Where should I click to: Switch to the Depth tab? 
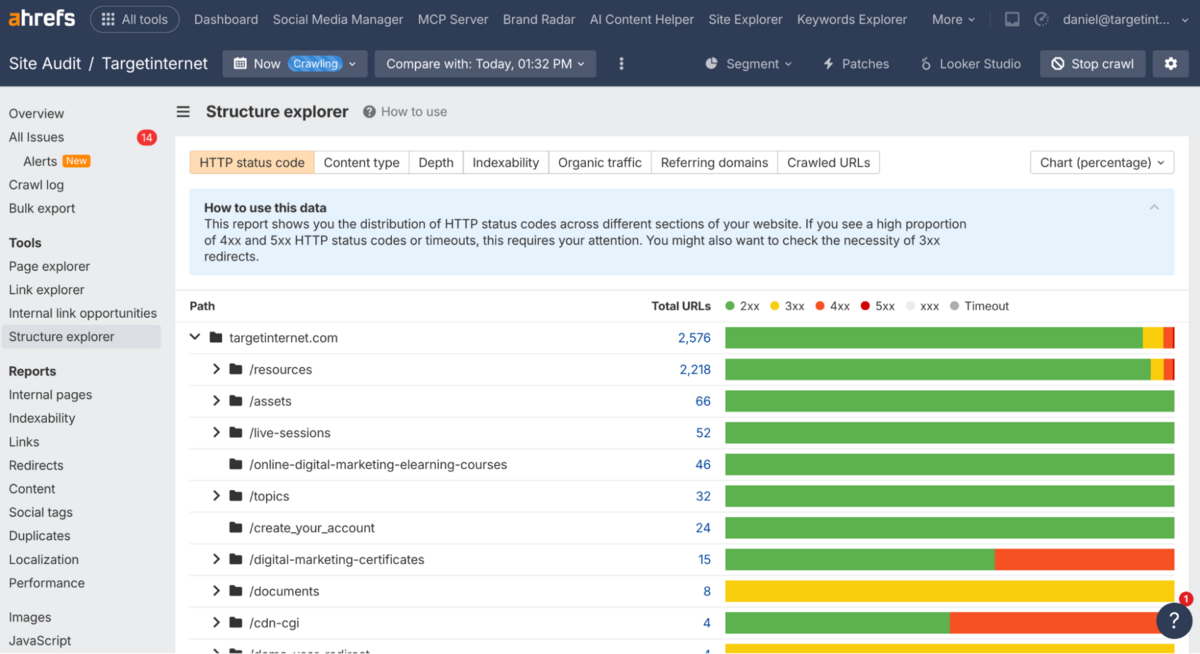(x=436, y=162)
